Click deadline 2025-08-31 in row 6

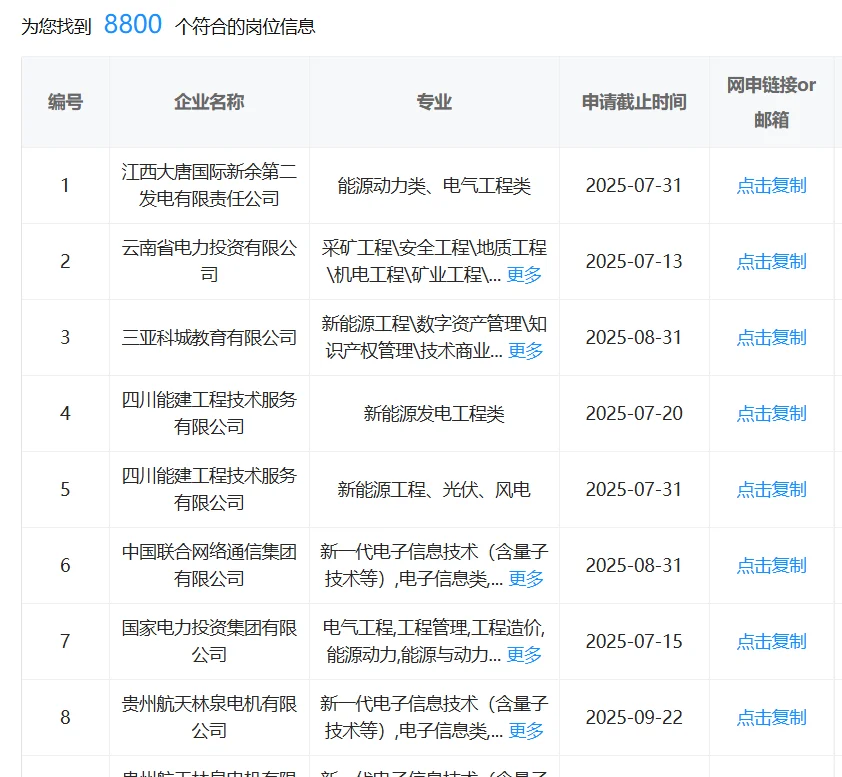[x=634, y=565]
